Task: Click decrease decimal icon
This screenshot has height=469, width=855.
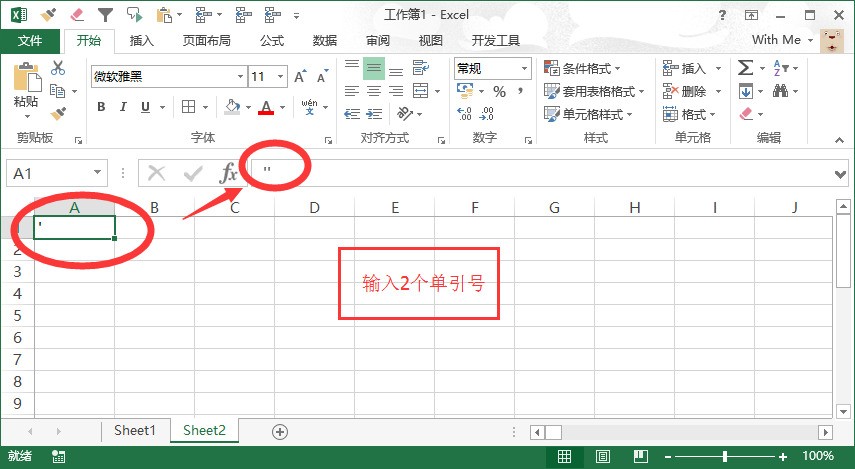Action: coord(487,114)
